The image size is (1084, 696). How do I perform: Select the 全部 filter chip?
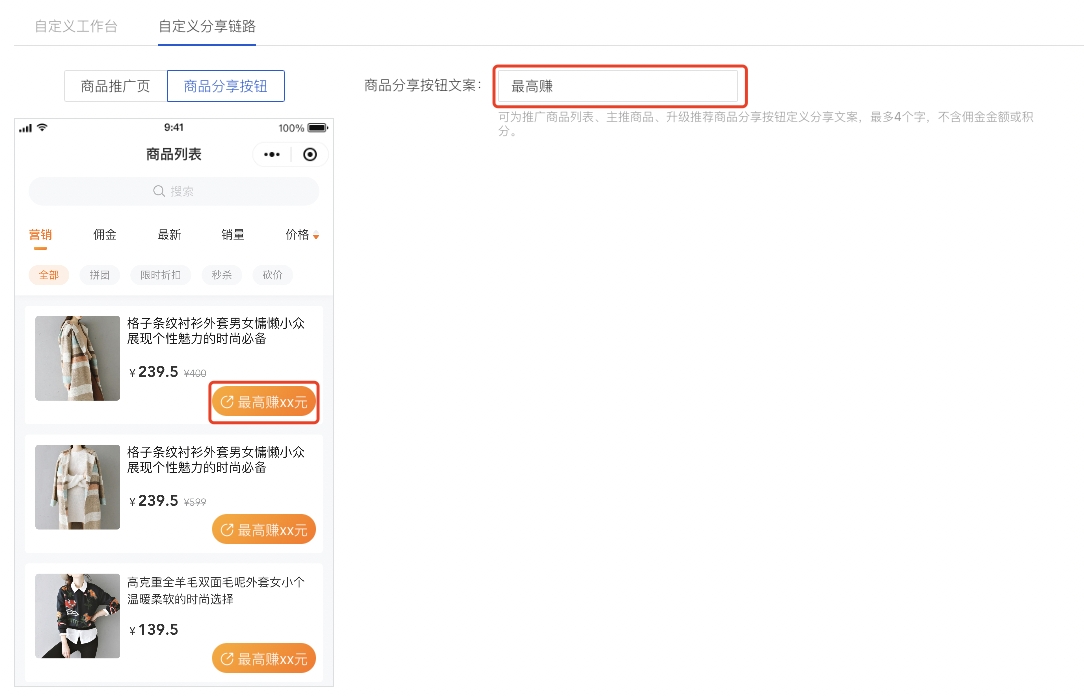tap(48, 275)
